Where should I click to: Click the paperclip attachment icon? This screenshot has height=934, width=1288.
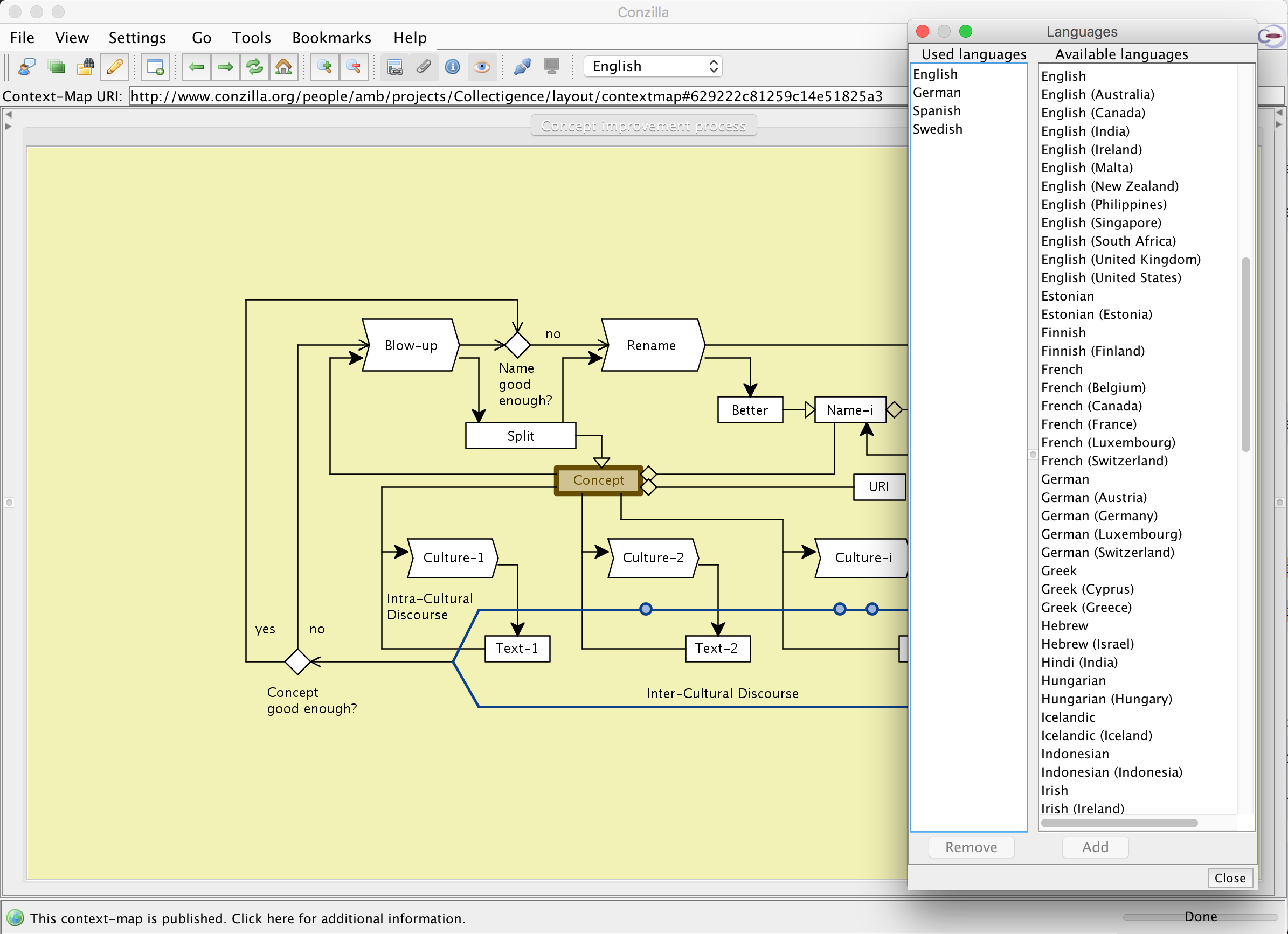tap(424, 67)
